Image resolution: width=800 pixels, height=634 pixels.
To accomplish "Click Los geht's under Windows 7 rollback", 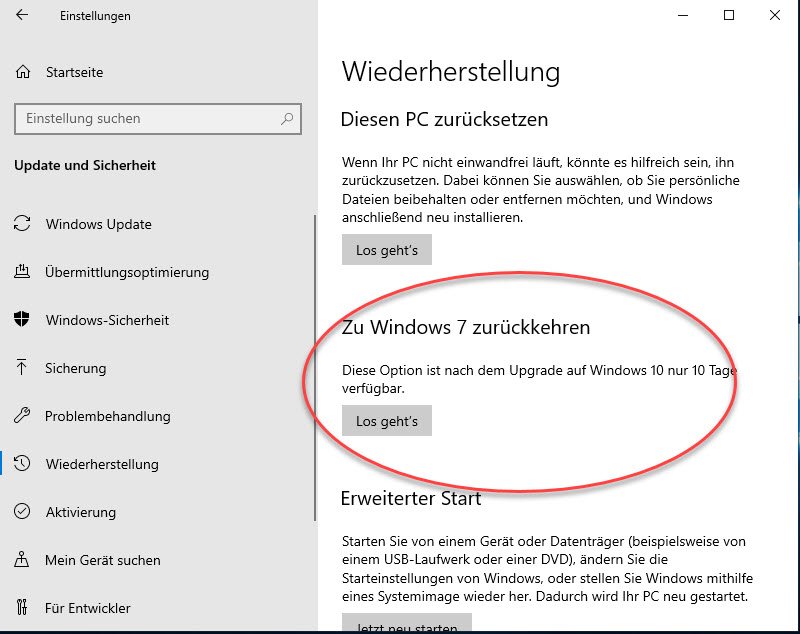I will coord(387,421).
